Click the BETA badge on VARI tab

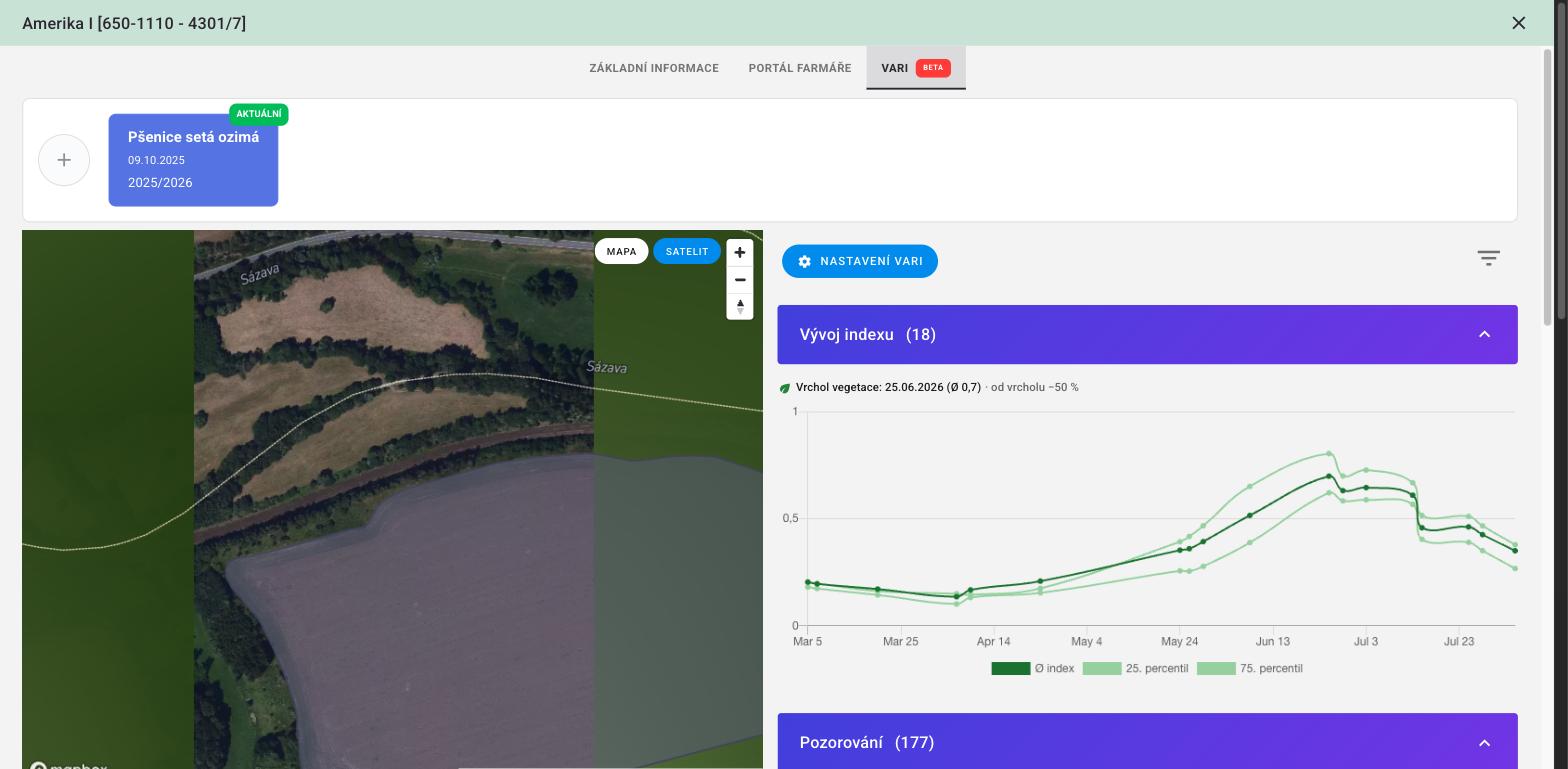(x=933, y=68)
